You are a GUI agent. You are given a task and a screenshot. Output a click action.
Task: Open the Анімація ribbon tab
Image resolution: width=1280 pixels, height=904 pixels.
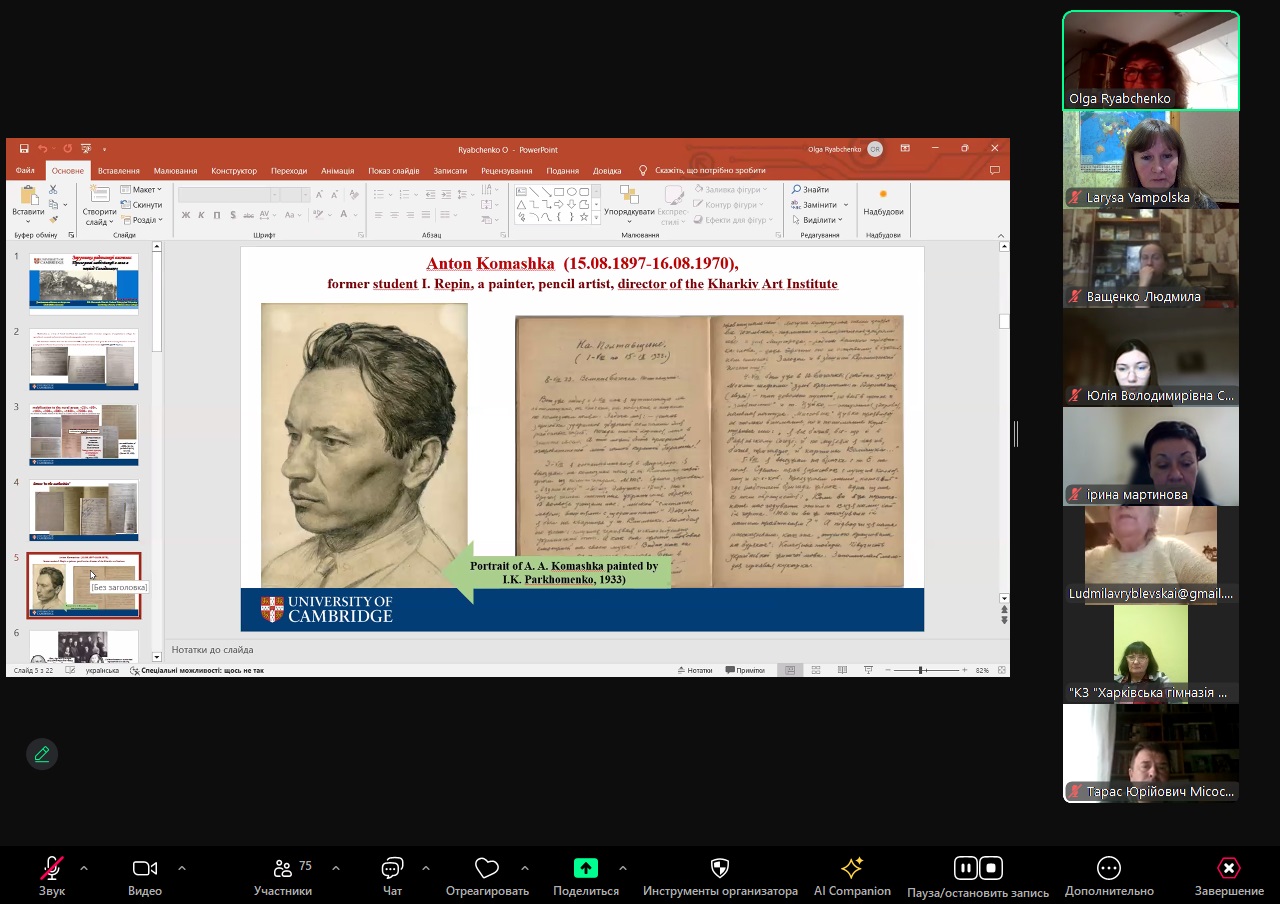pos(338,171)
